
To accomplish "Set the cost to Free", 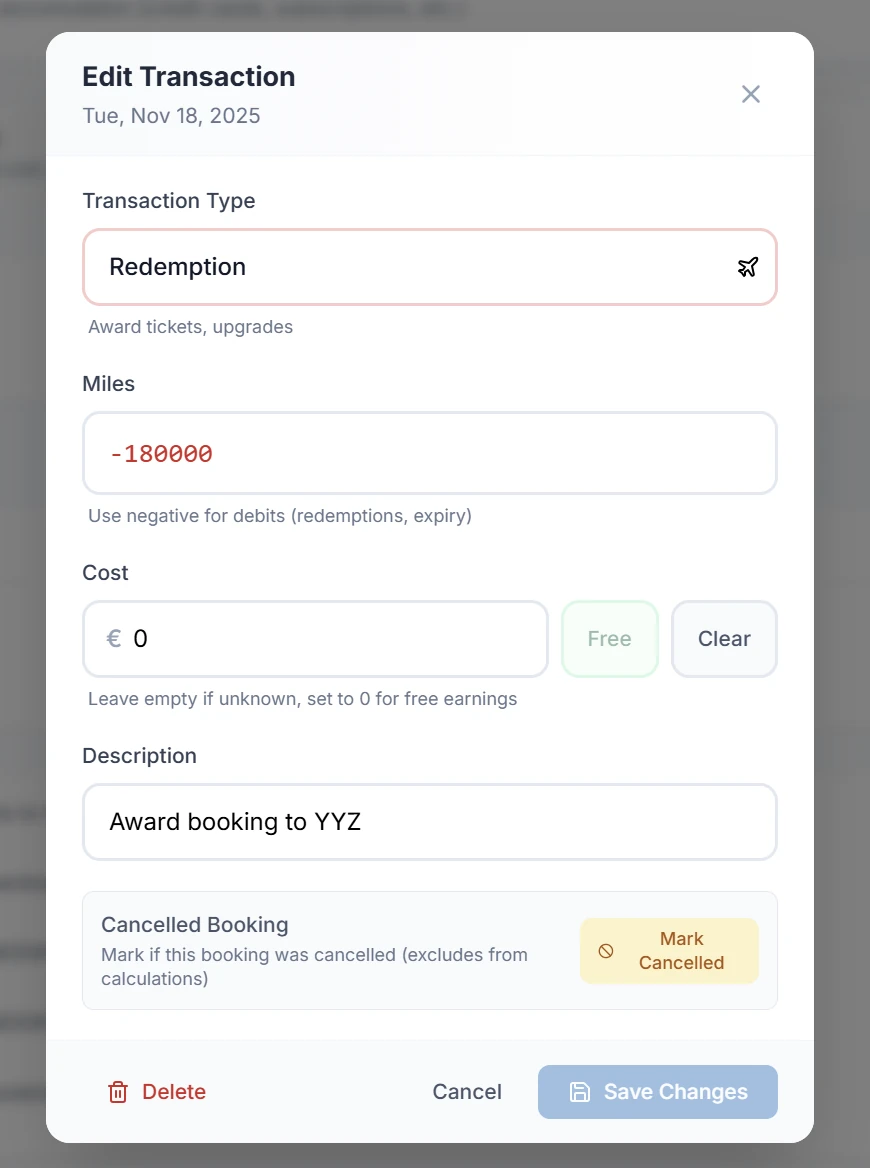I will coord(609,639).
